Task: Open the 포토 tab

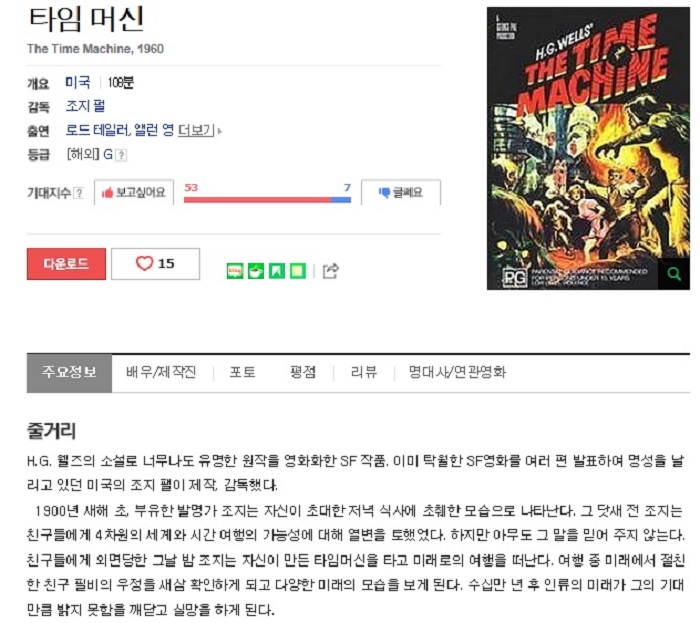Action: 242,372
